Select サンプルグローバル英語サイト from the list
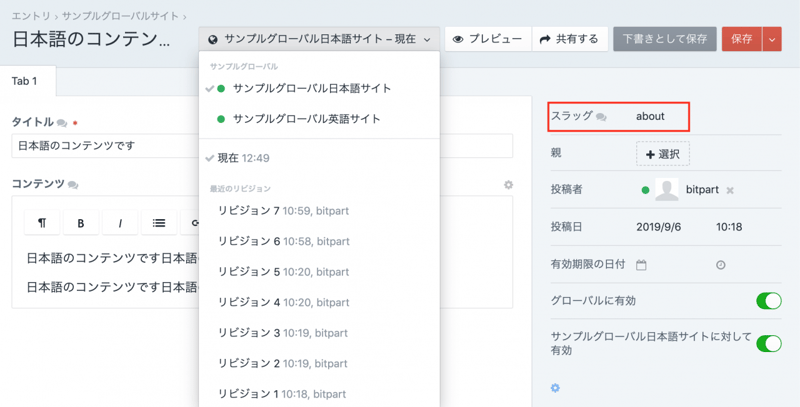800x407 pixels. (306, 119)
